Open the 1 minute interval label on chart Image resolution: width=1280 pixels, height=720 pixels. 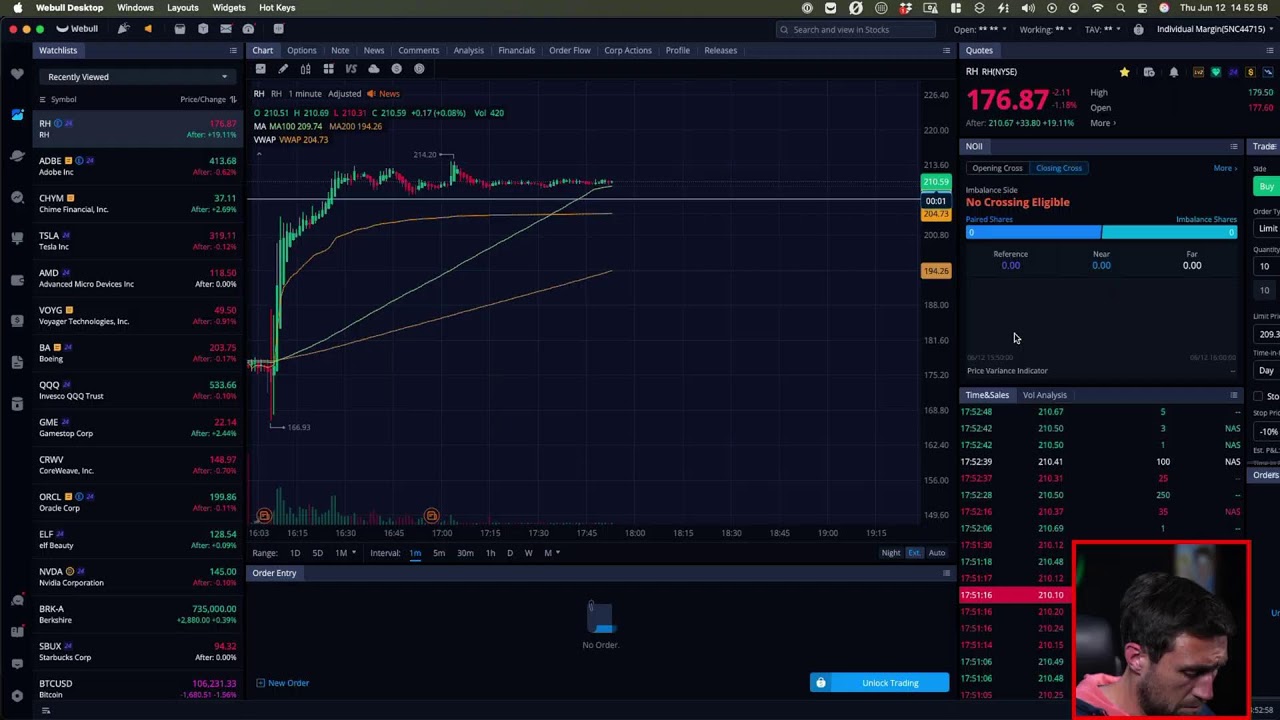(x=305, y=94)
